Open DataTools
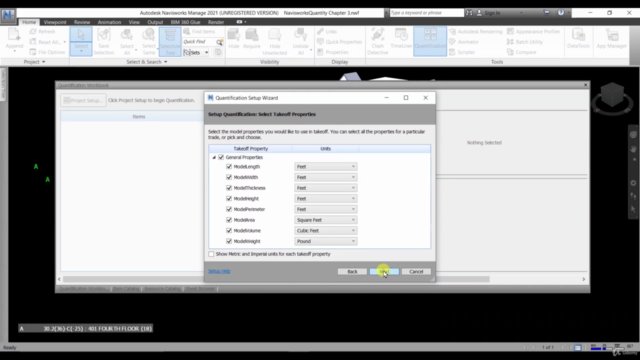This screenshot has width=640, height=360. click(x=578, y=39)
